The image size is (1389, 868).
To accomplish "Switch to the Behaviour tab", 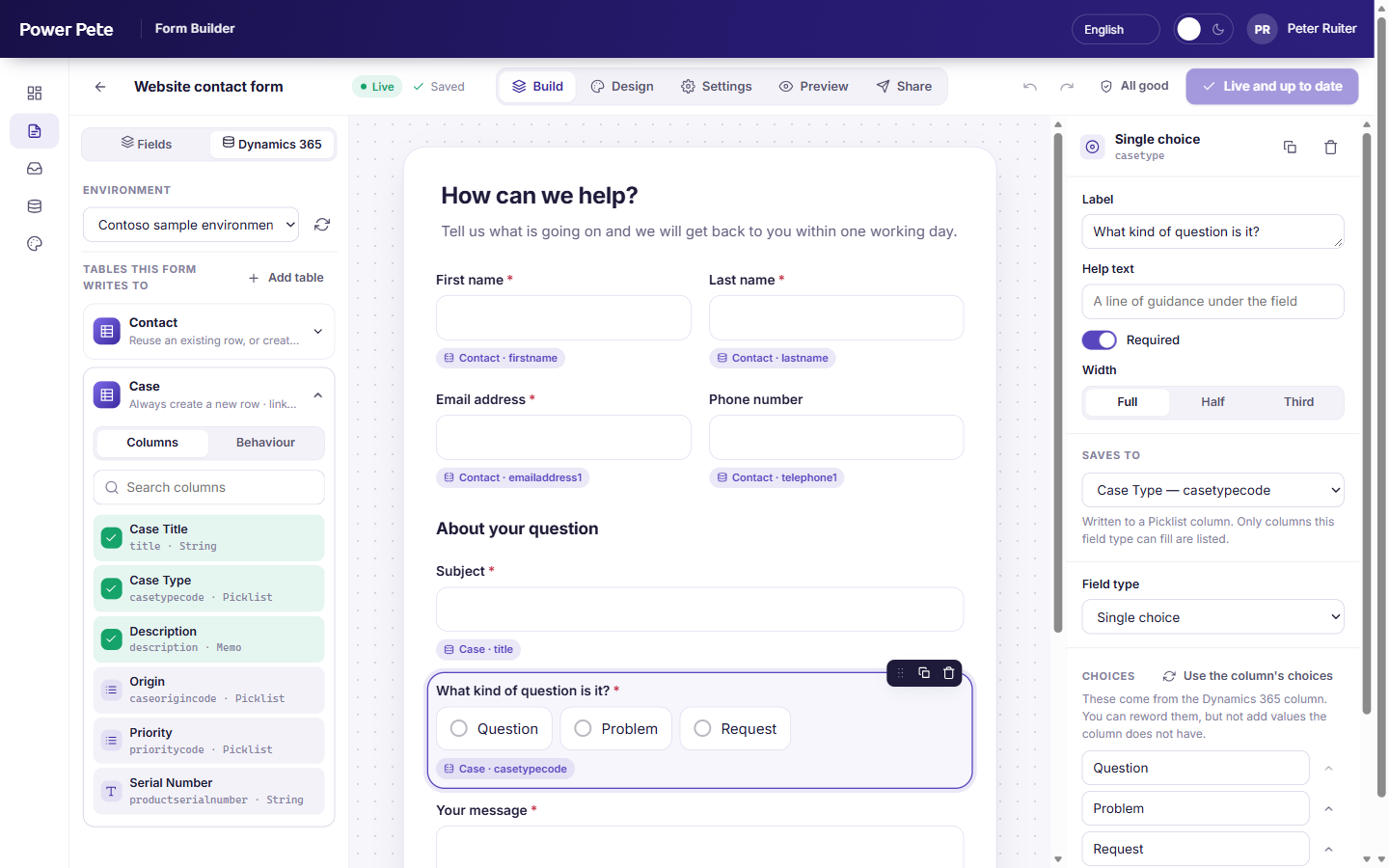I will coord(265,443).
